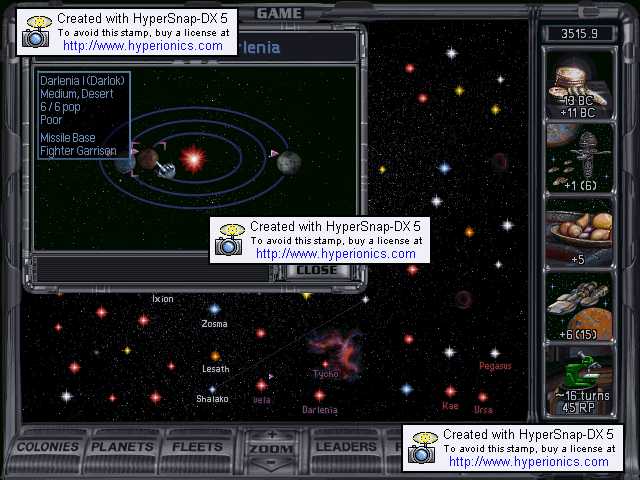Click the Darlenia I (Darlok) planet name
Viewport: 640px width, 480px height.
pos(82,81)
